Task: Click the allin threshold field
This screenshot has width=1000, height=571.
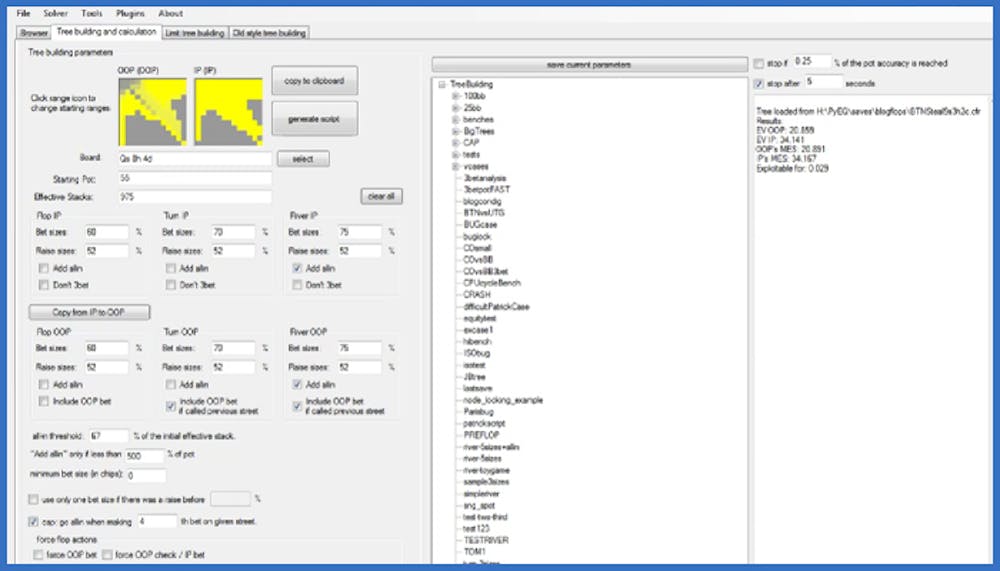Action: [x=108, y=436]
